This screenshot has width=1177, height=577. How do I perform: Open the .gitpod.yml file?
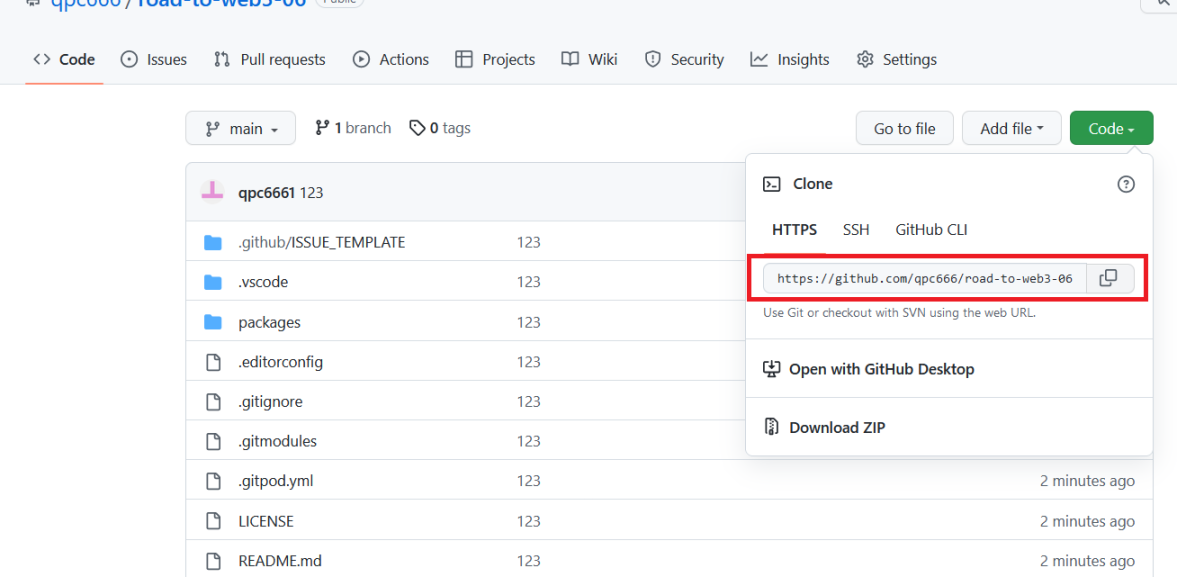pyautogui.click(x=275, y=481)
